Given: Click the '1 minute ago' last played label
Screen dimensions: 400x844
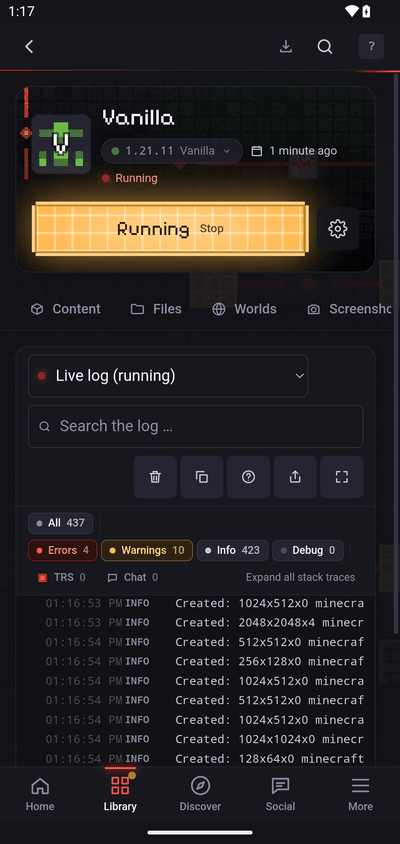Looking at the screenshot, I should [294, 151].
